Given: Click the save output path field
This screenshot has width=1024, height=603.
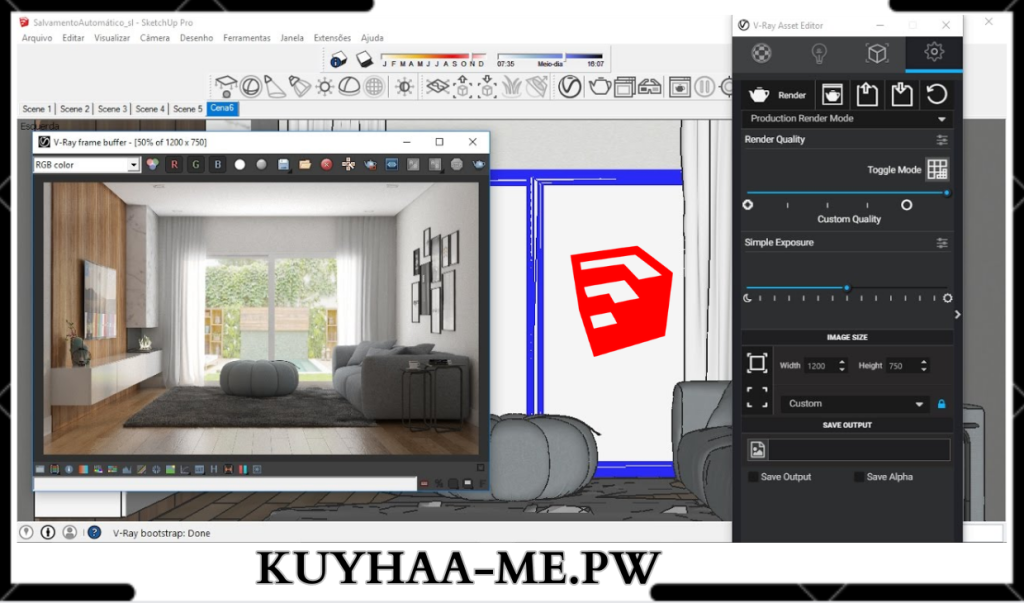Looking at the screenshot, I should (859, 449).
